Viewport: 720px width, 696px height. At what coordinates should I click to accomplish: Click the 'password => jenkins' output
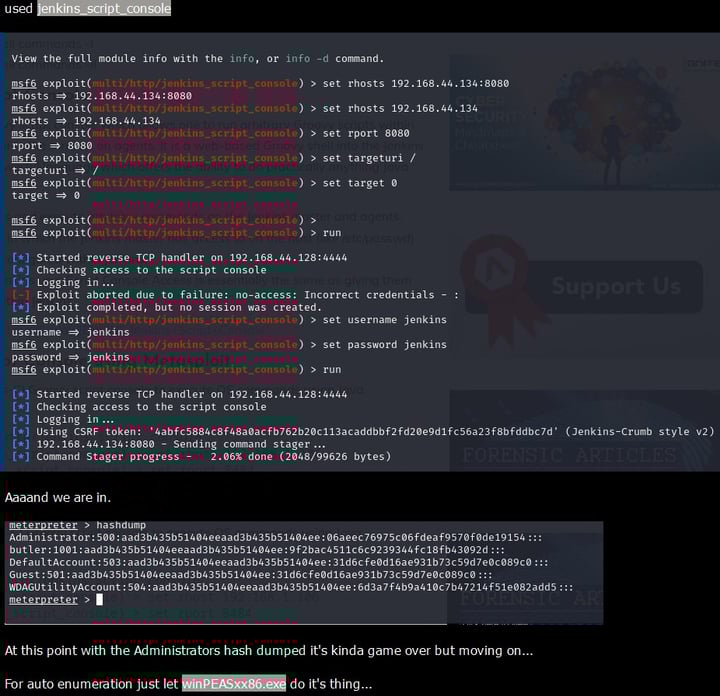[70, 357]
